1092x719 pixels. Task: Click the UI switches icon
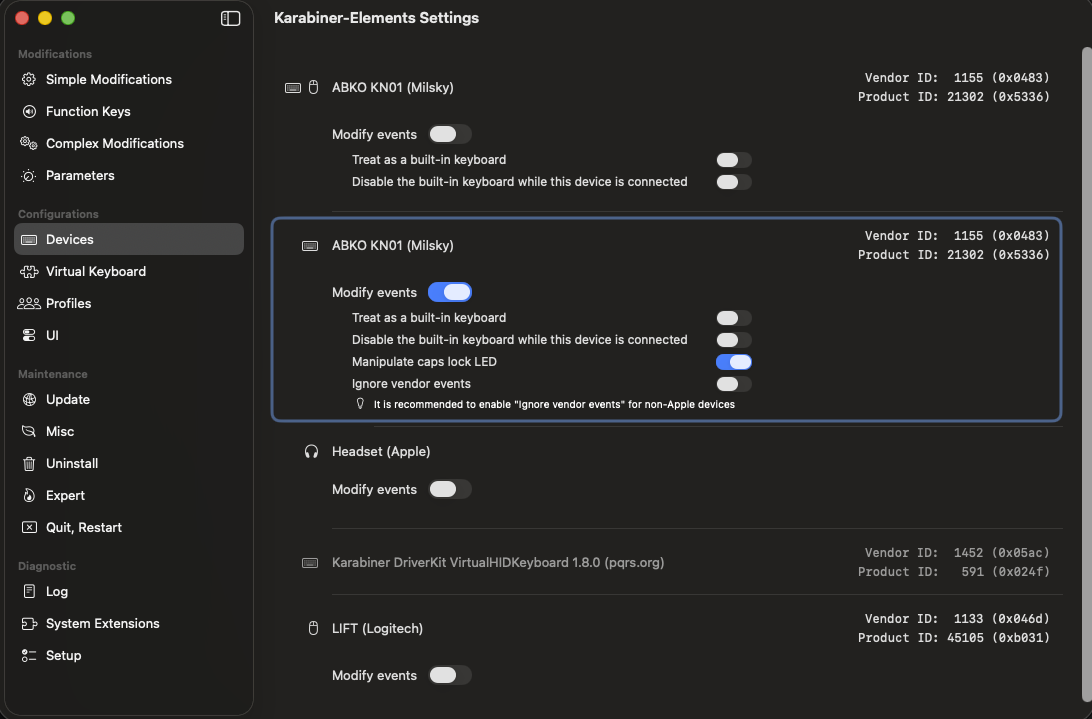click(29, 336)
